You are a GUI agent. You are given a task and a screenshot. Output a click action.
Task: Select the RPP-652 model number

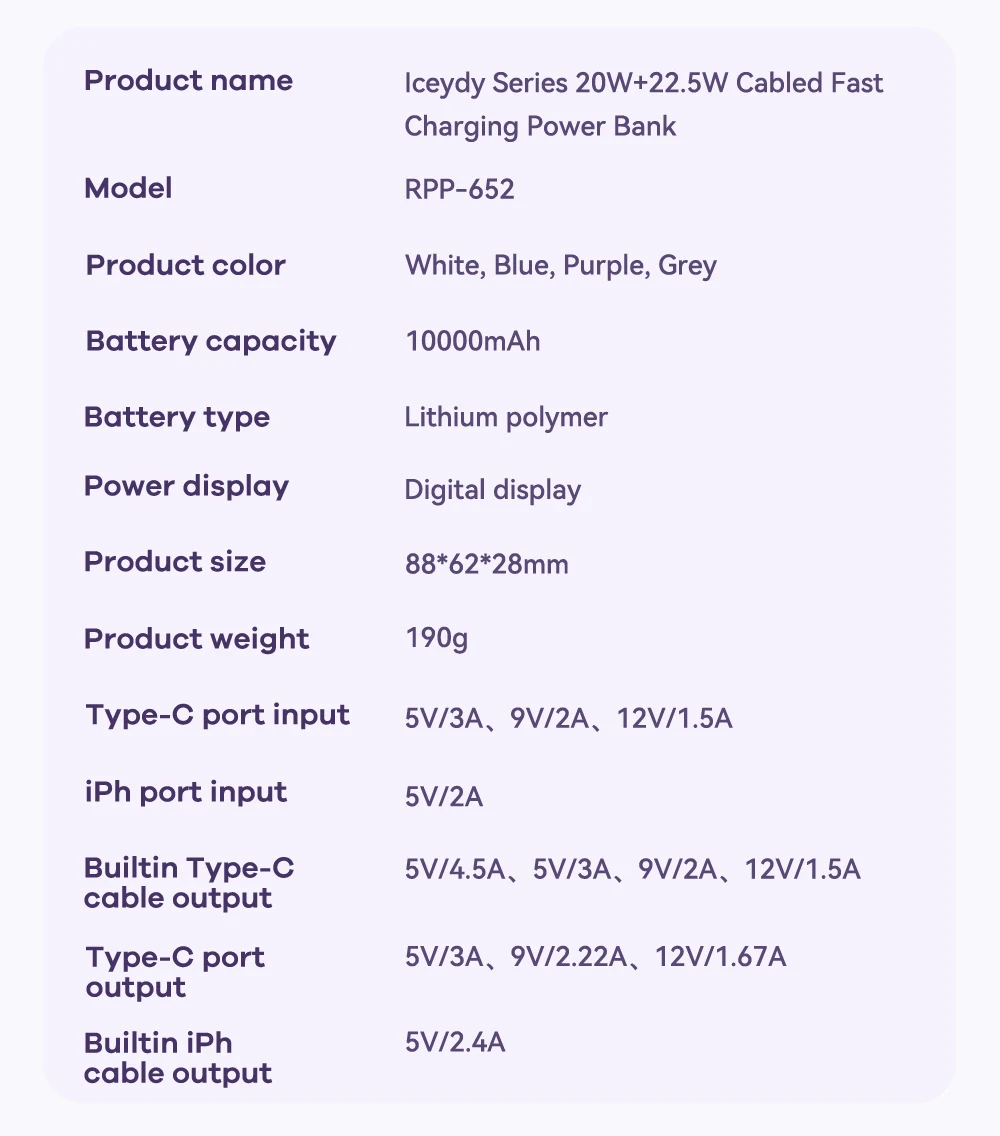click(x=459, y=189)
